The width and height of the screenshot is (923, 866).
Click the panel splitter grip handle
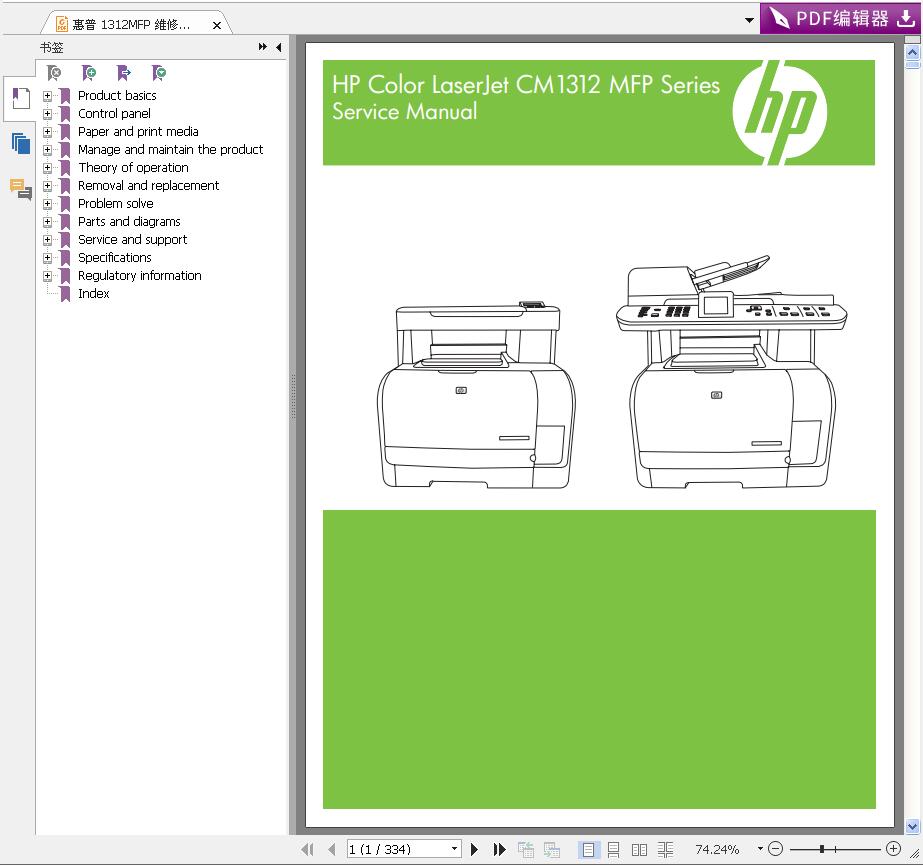point(293,396)
